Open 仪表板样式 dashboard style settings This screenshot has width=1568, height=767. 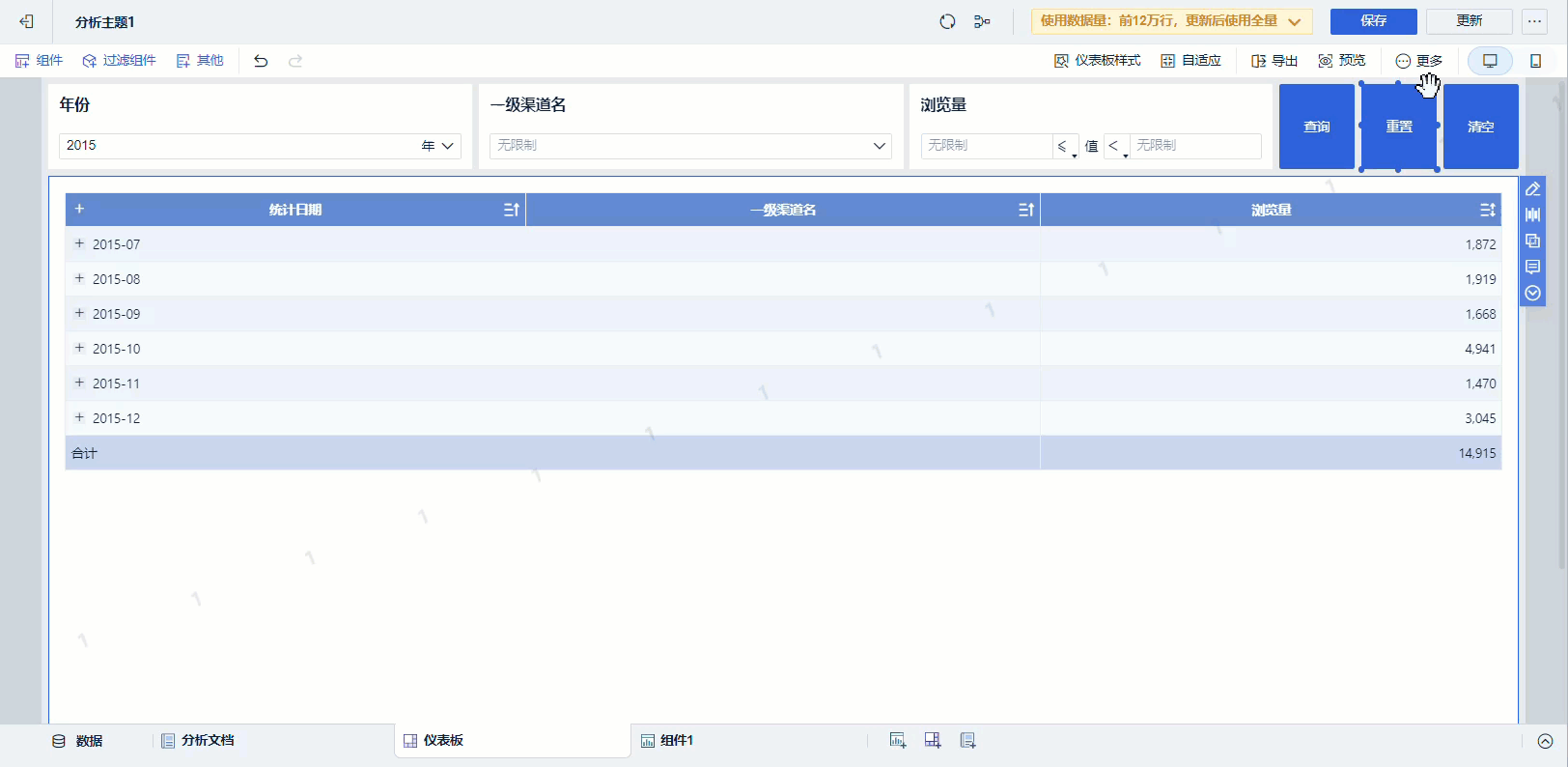pos(1097,61)
